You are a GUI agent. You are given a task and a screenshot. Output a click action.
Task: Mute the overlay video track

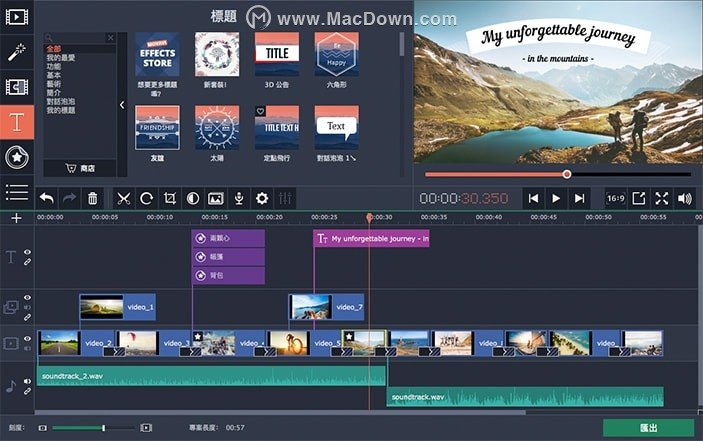point(27,307)
